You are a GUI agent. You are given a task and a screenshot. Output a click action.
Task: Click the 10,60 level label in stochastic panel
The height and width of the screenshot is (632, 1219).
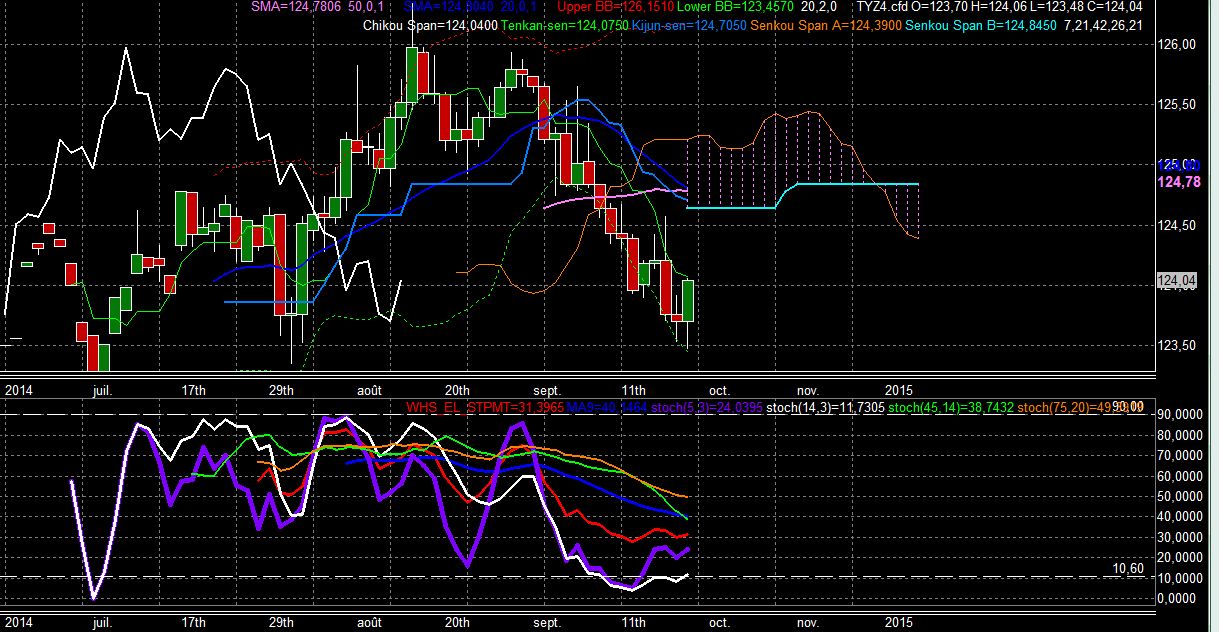[1127, 568]
